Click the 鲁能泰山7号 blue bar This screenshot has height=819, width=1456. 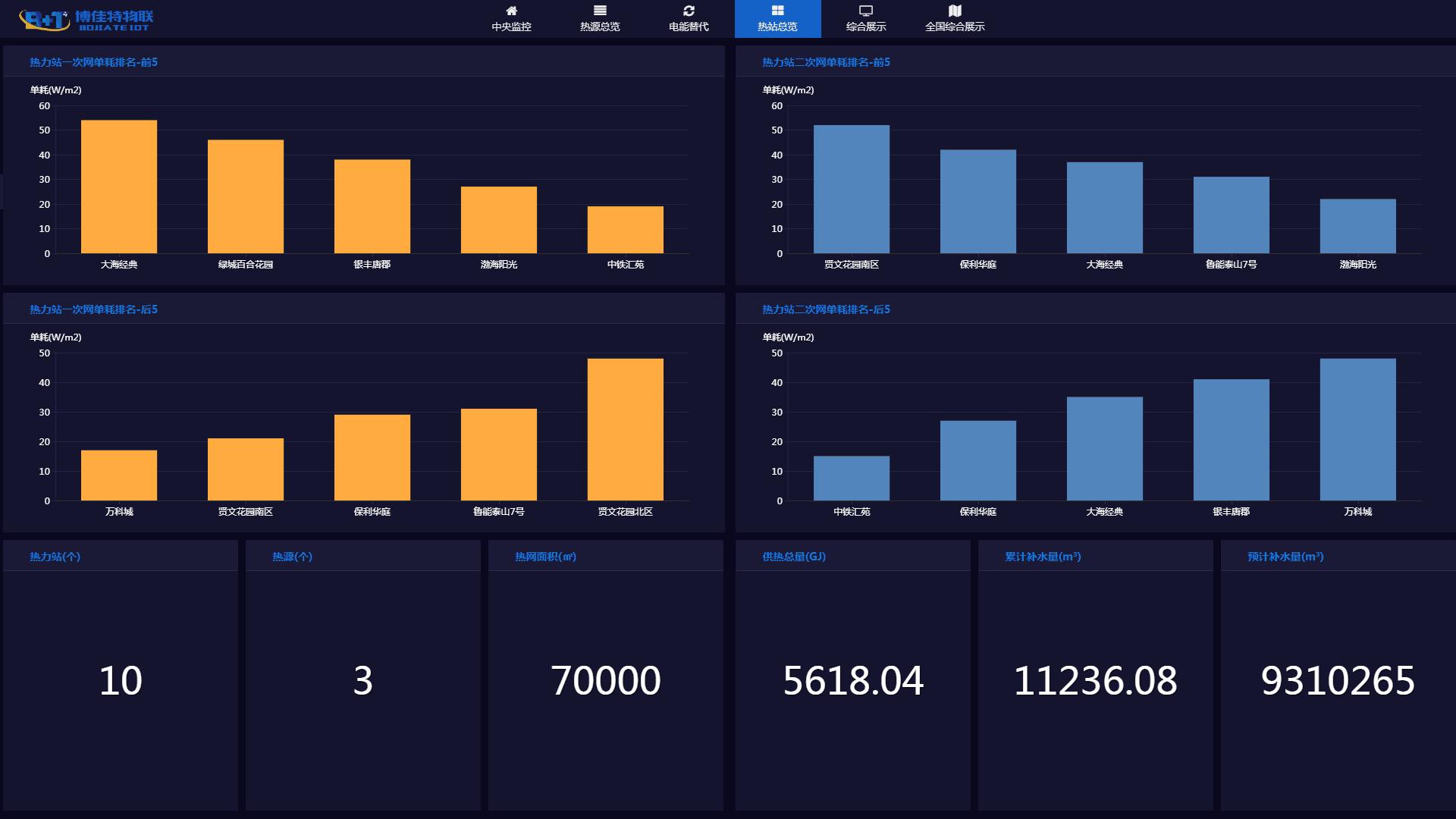pyautogui.click(x=1232, y=215)
